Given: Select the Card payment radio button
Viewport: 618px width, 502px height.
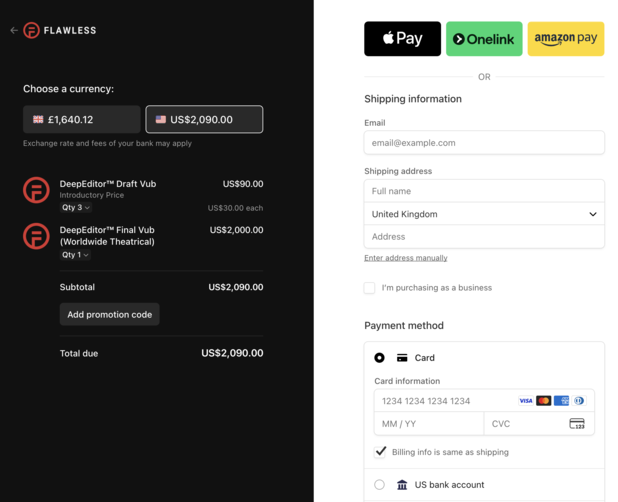Looking at the screenshot, I should pos(380,358).
